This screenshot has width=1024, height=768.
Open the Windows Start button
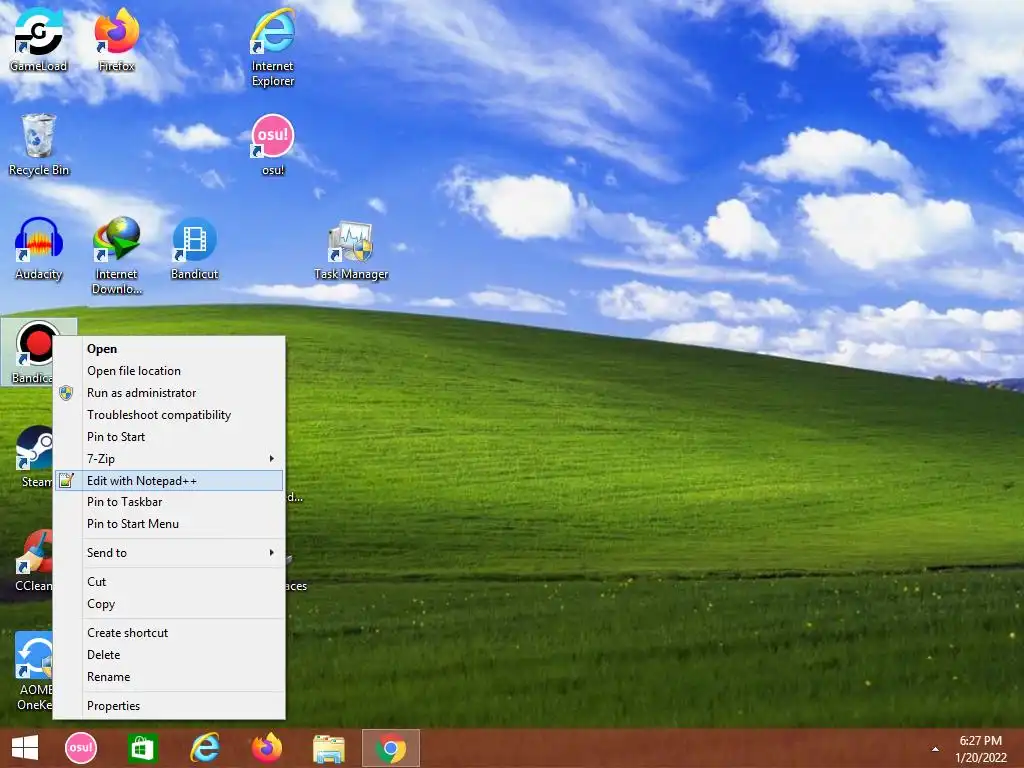pyautogui.click(x=25, y=748)
